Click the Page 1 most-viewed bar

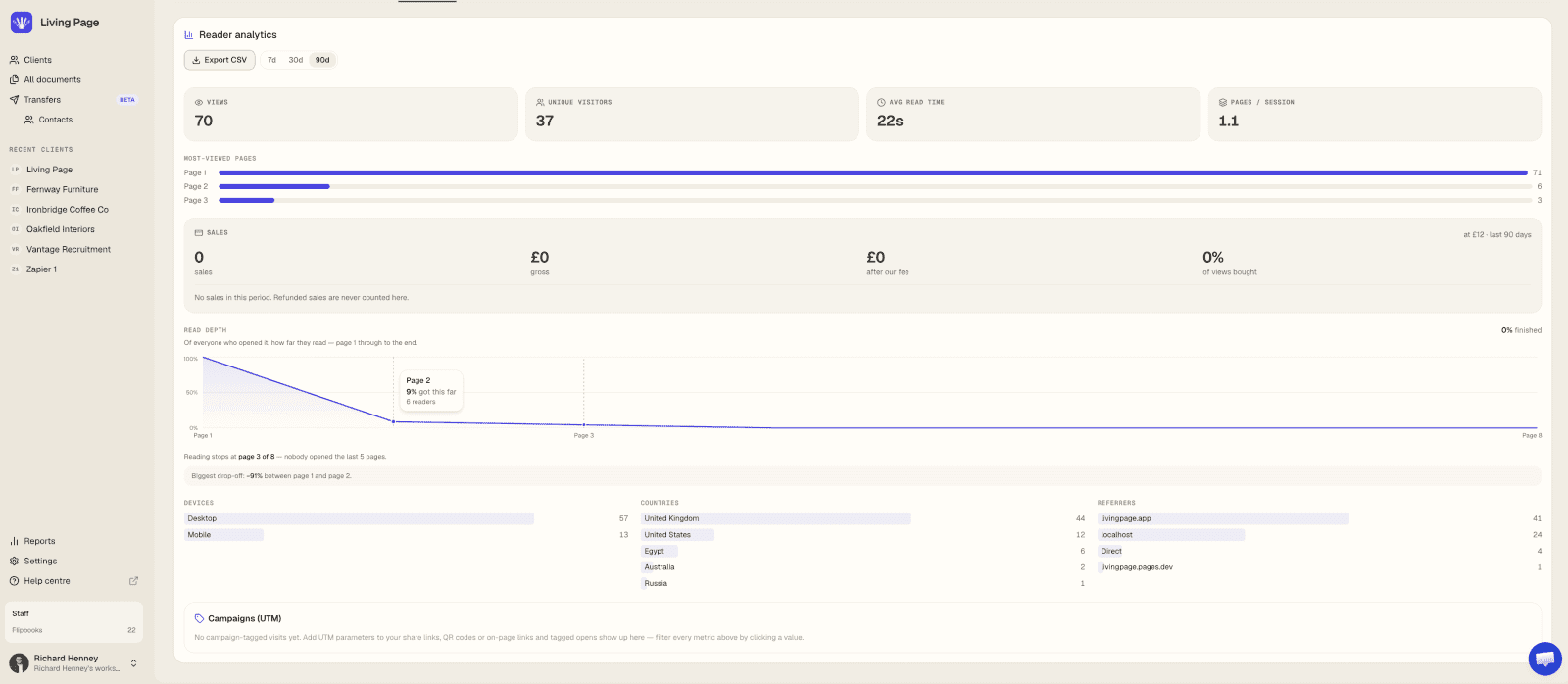coord(874,172)
